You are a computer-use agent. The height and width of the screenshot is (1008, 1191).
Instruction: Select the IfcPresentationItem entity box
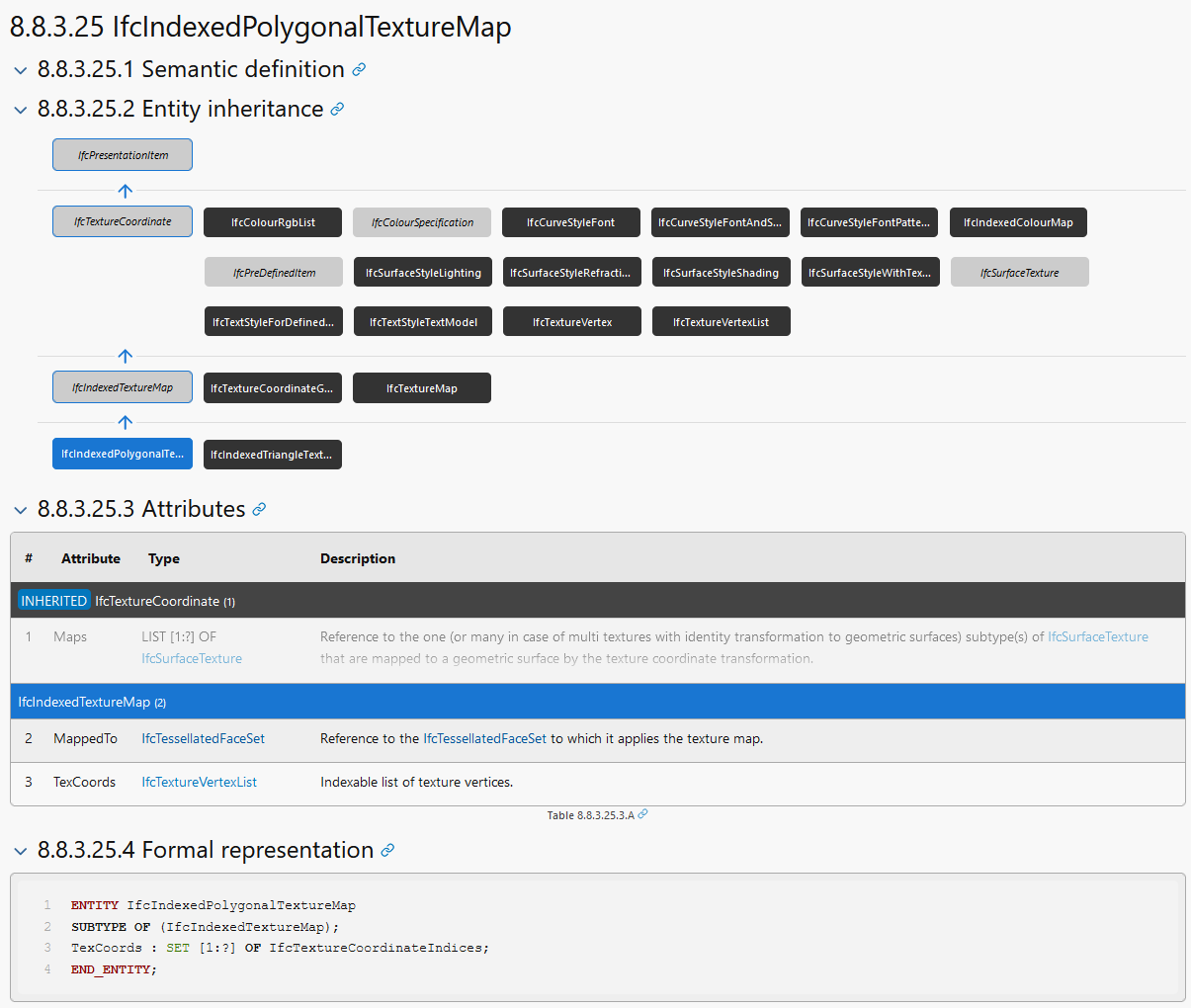tap(123, 154)
